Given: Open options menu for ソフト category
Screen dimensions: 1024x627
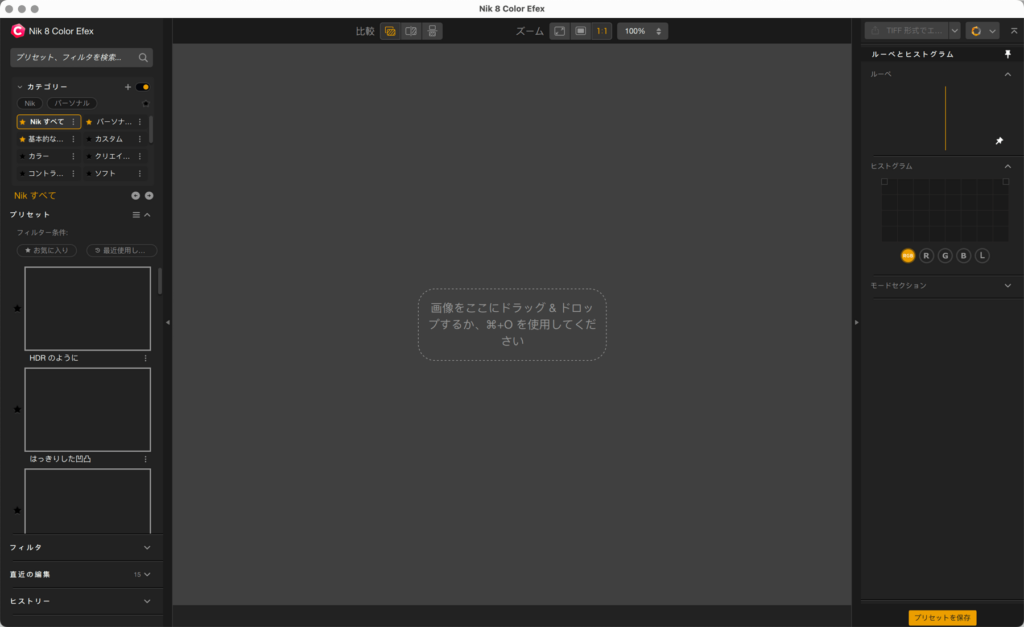Looking at the screenshot, I should (x=140, y=173).
